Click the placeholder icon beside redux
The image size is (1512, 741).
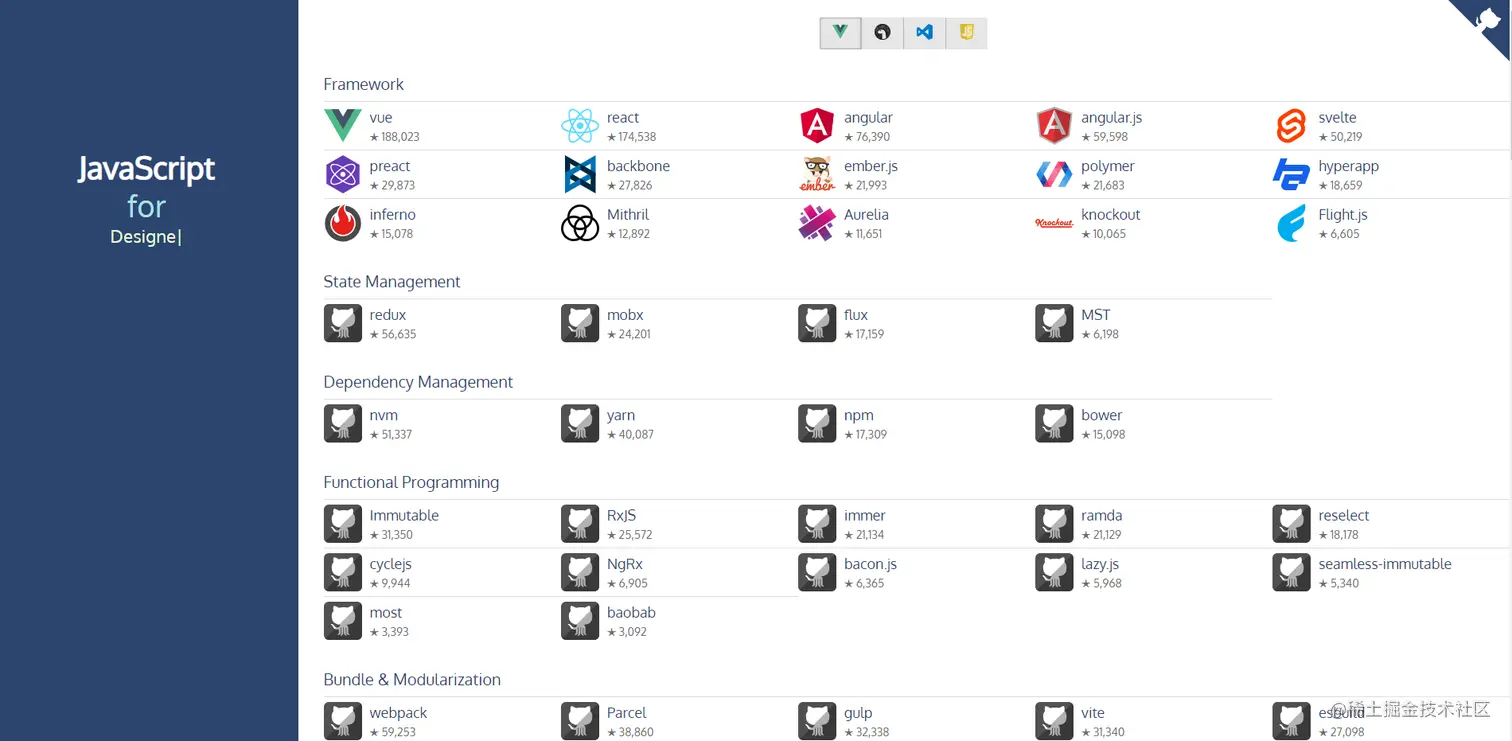click(x=343, y=324)
